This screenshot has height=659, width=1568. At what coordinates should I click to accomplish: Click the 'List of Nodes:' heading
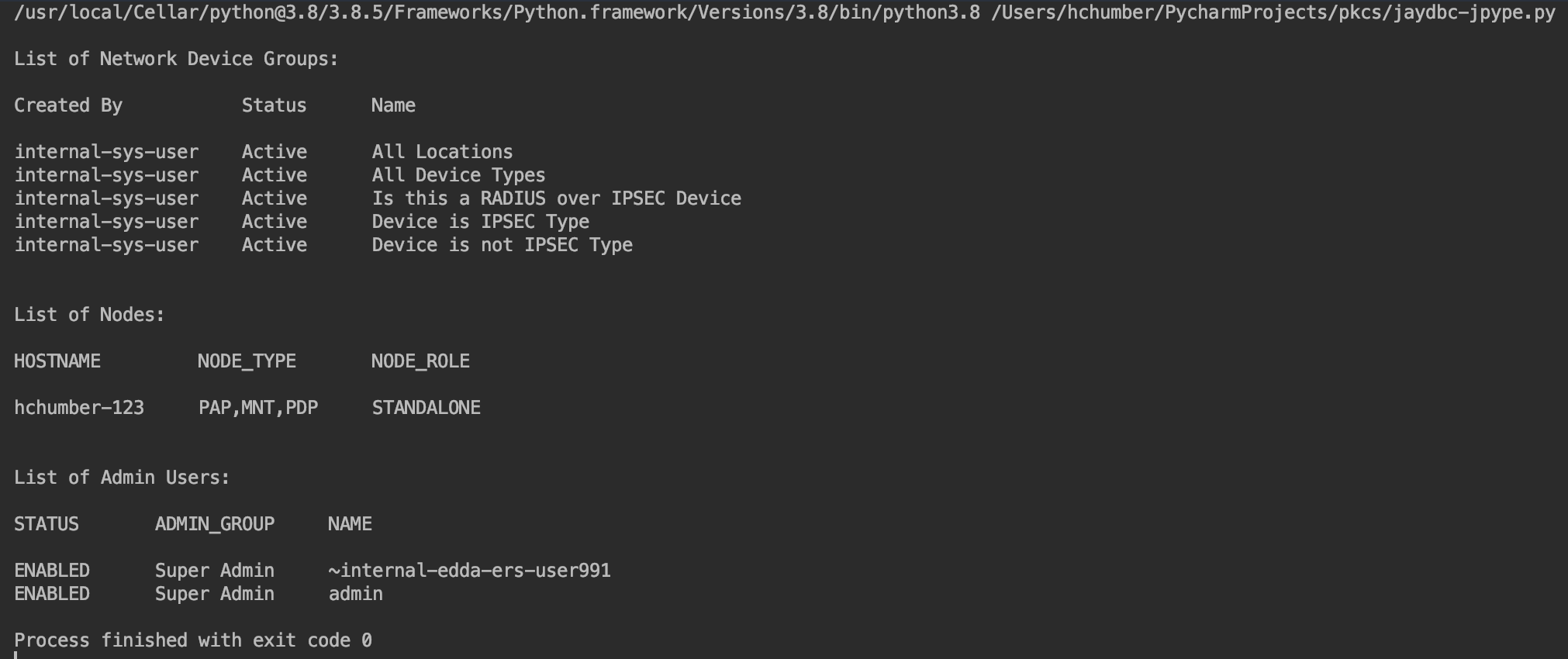[x=89, y=315]
